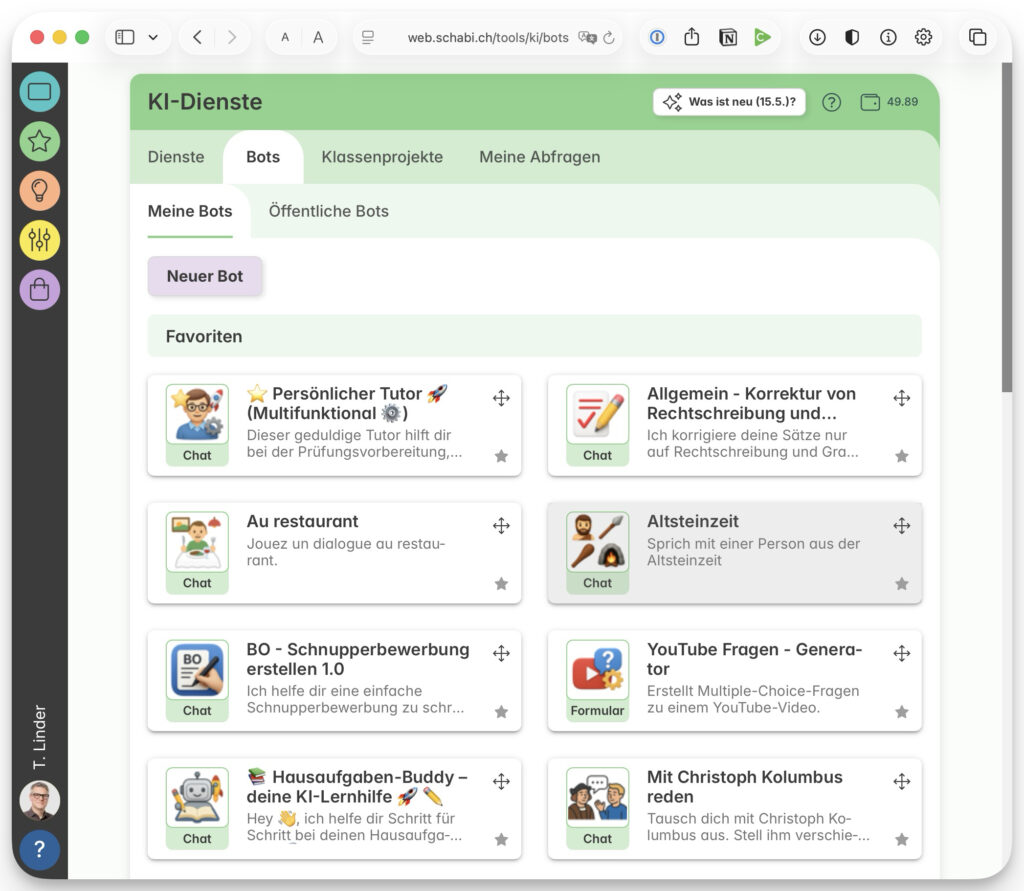Open the green star favorites sidebar icon
Screen dimensions: 1024x891
[x=39, y=141]
